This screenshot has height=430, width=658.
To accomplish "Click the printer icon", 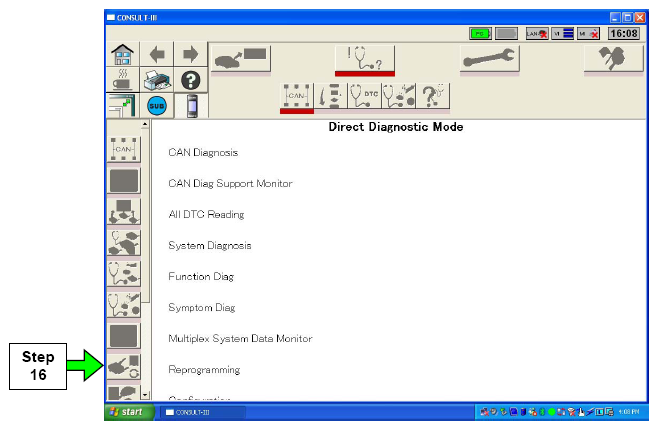I will click(158, 81).
